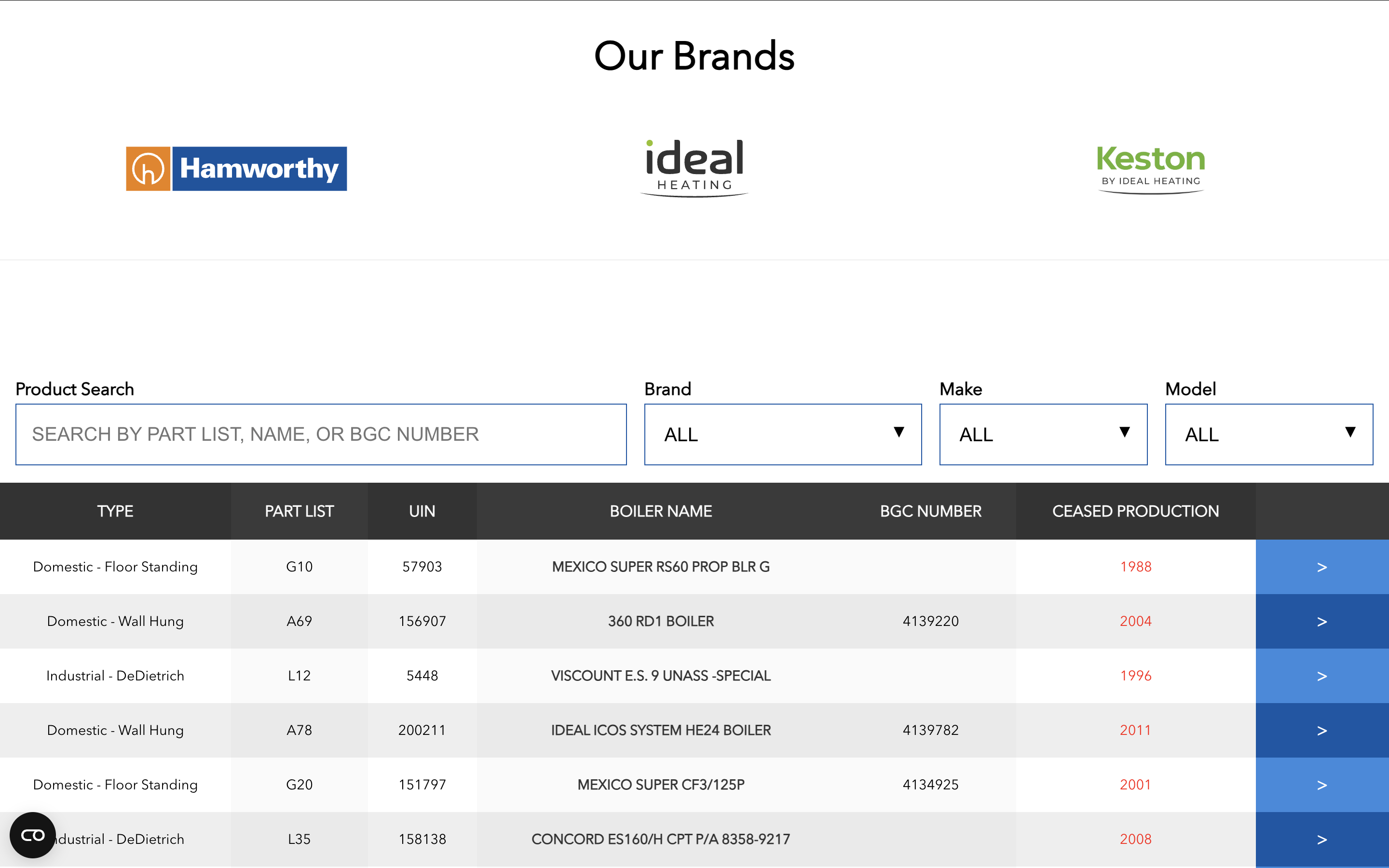
Task: Select boiler name MEXICO SUPER RS60 PROP BLR G
Action: click(x=661, y=567)
